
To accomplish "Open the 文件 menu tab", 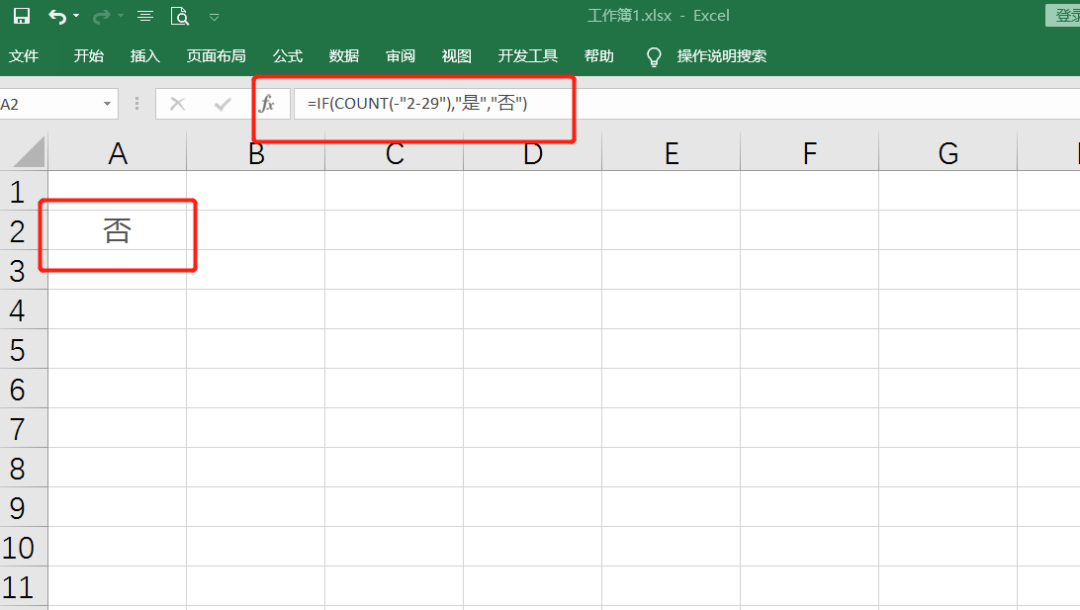I will click(23, 56).
